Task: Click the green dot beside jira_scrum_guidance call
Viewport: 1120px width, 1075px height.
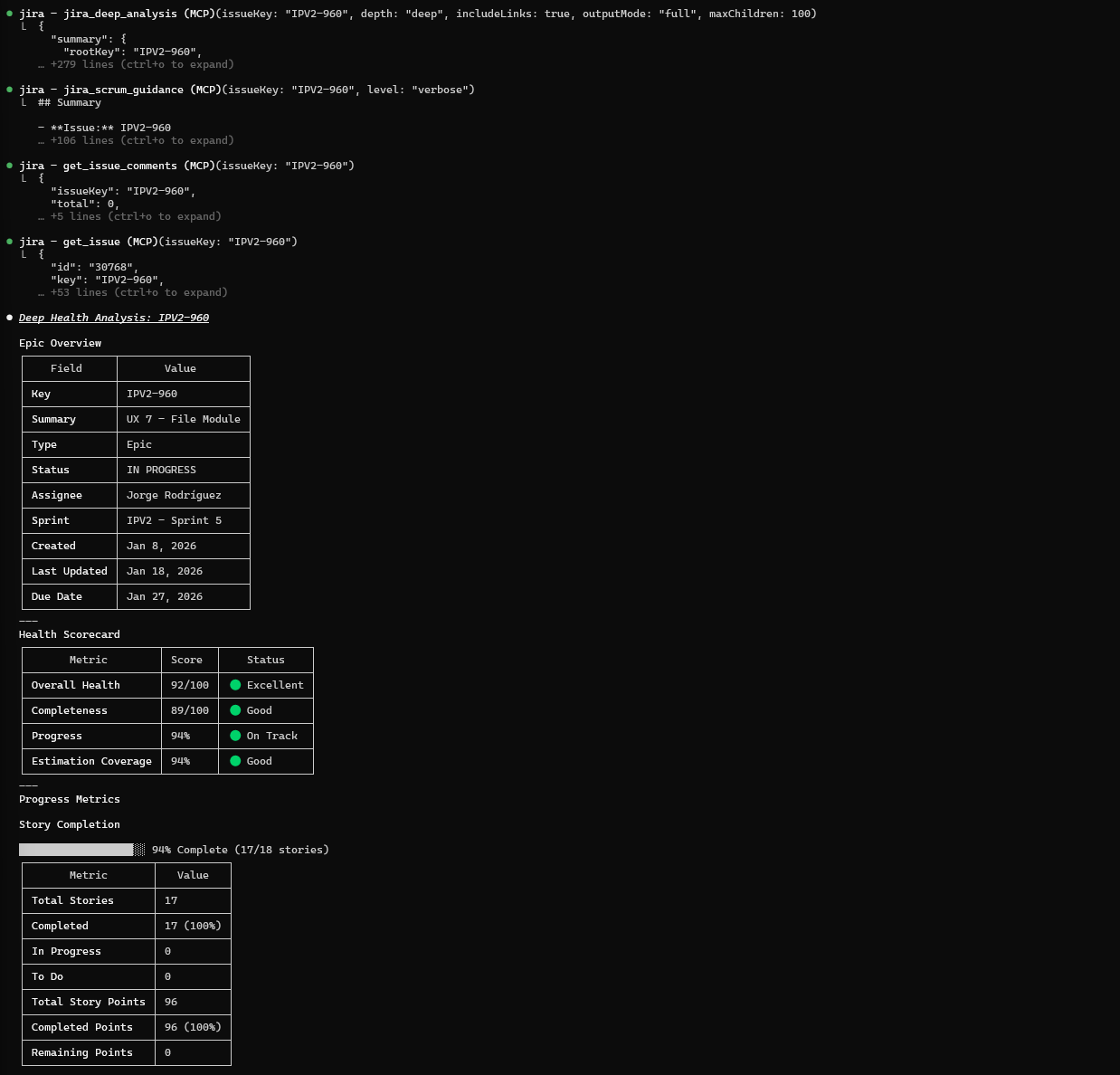Action: point(9,89)
